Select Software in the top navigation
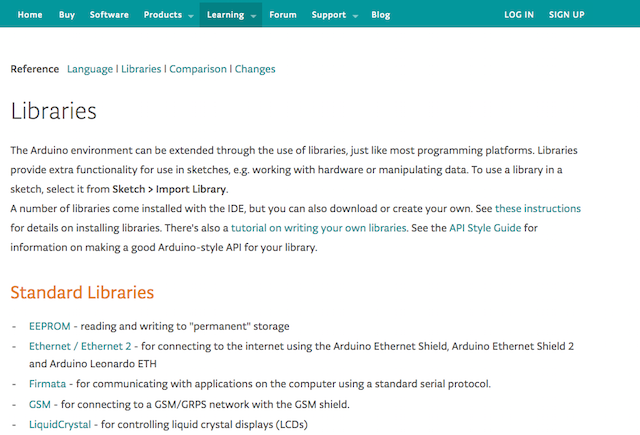640x435 pixels. click(x=109, y=15)
